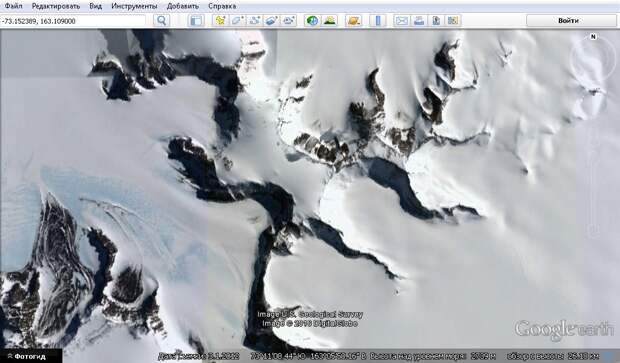The width and height of the screenshot is (620, 363).
Task: Click the search magnifier button
Action: 162,21
